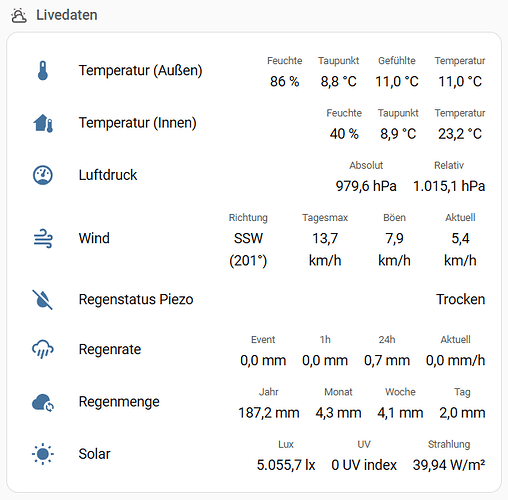The image size is (508, 500).
Task: Click the Absolut pressure 979,6 hPa value
Action: coord(366,186)
